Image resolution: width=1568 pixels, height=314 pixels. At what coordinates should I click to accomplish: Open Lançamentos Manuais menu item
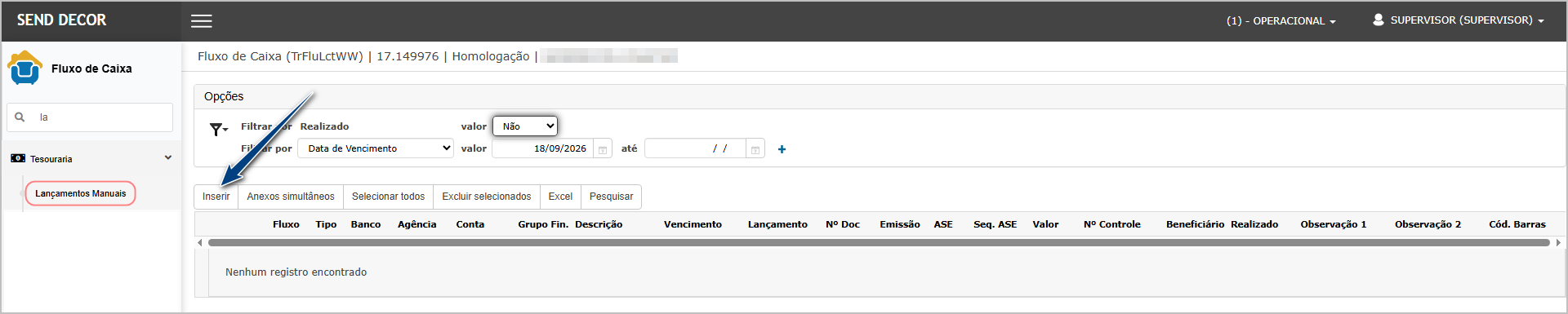pos(80,193)
